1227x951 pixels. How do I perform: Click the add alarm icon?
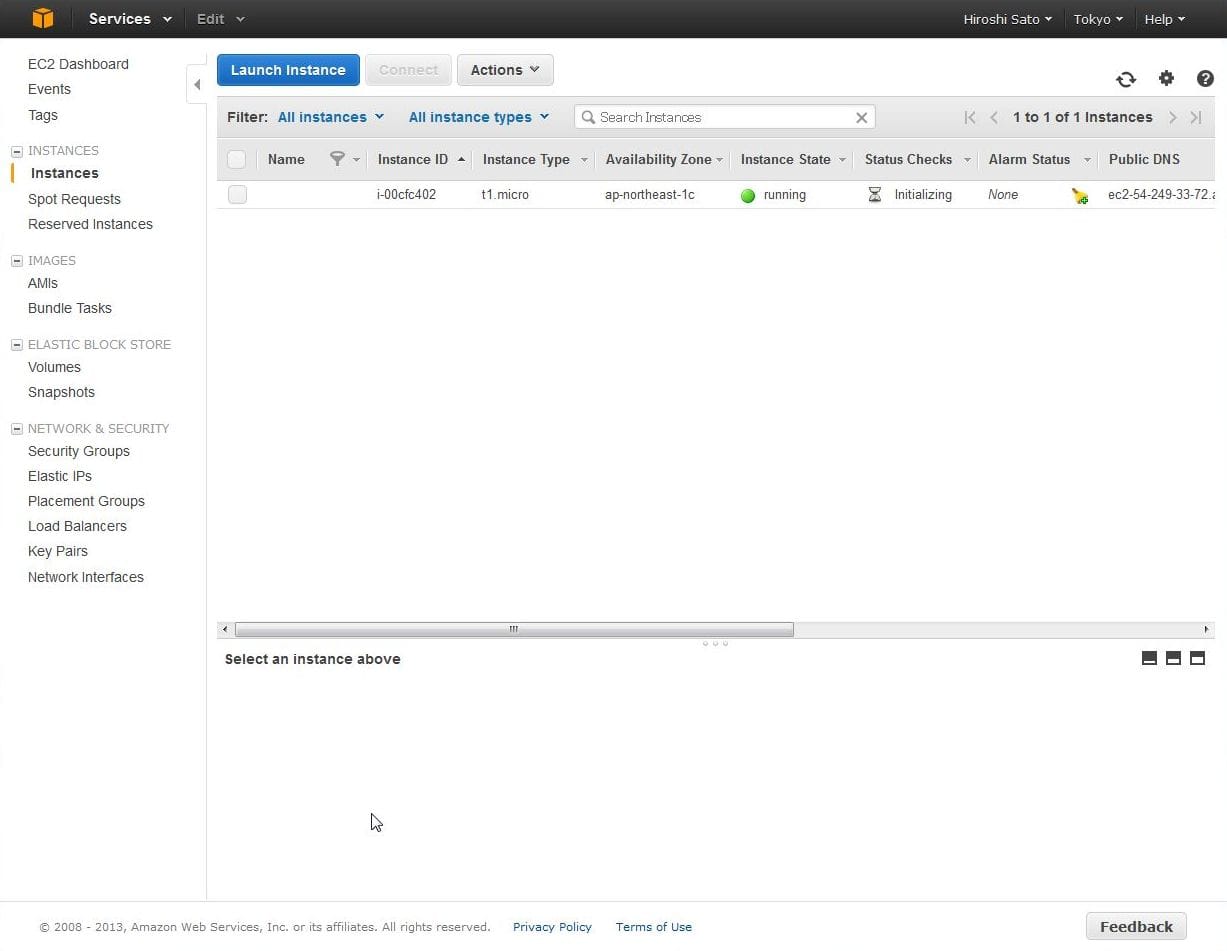[1080, 196]
